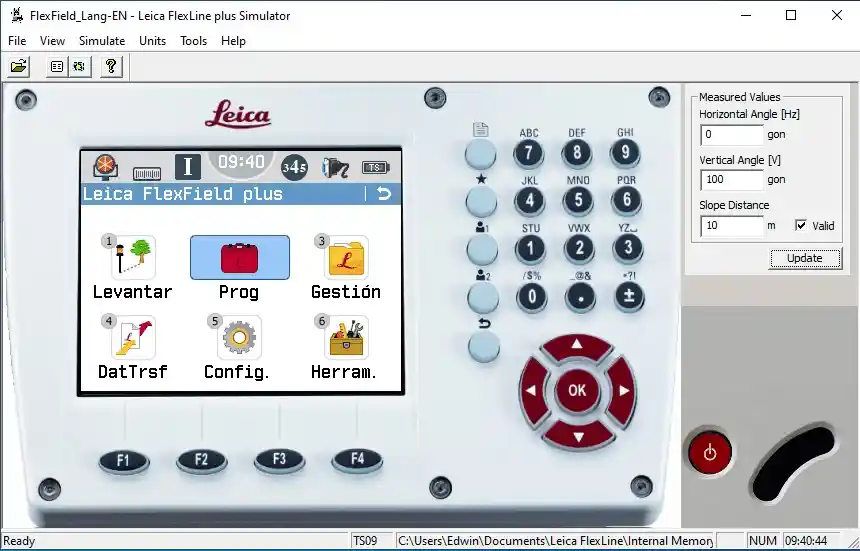Click the back arrow in screen header
The image size is (860, 551).
coord(384,194)
